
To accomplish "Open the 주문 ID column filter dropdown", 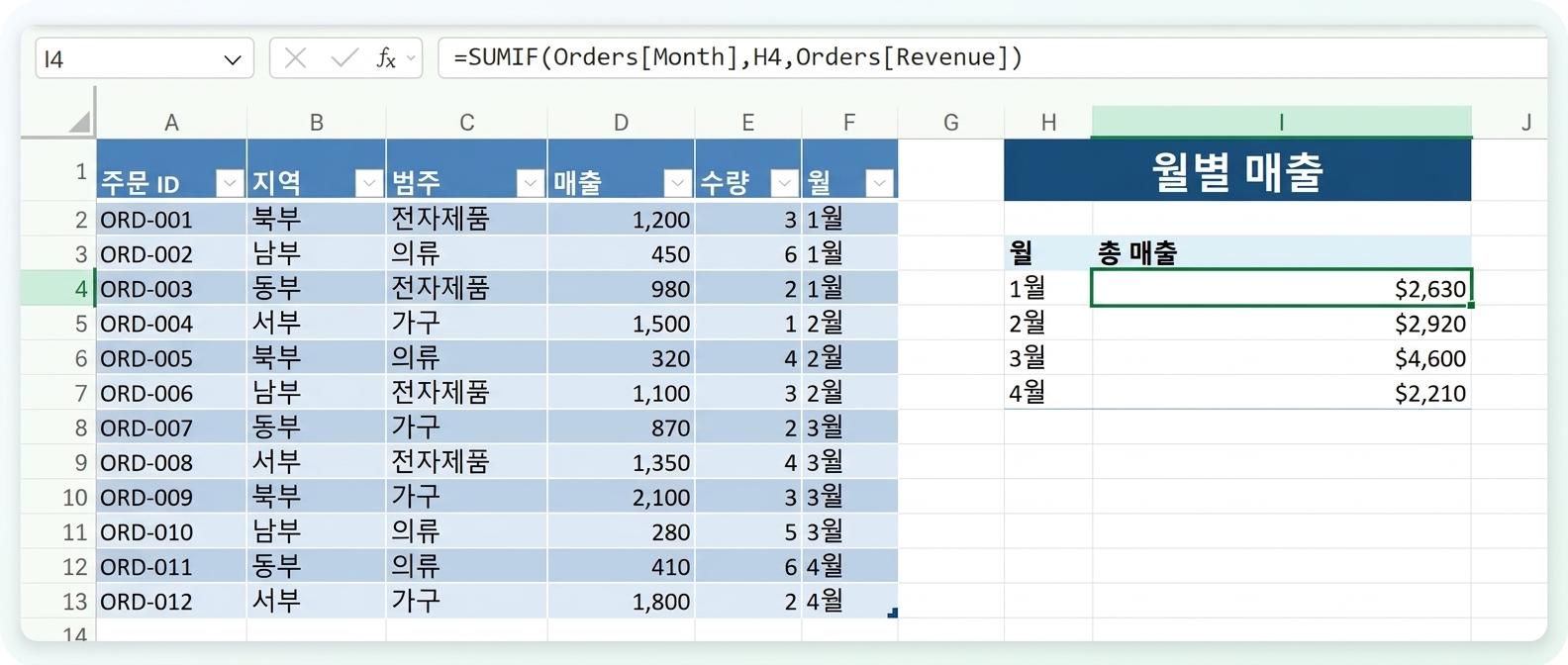I will [x=230, y=183].
